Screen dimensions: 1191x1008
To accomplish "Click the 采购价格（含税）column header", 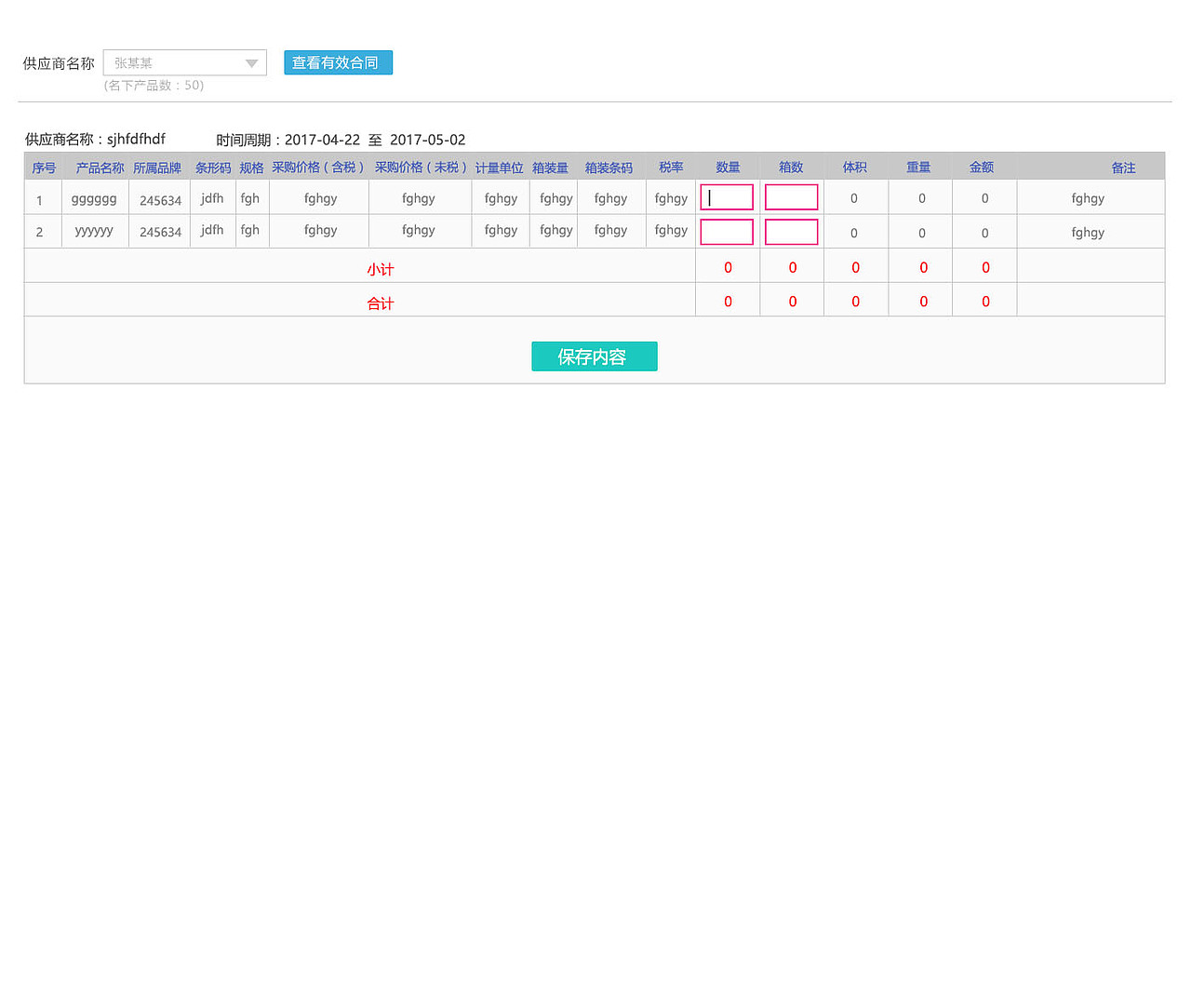I will coord(319,168).
